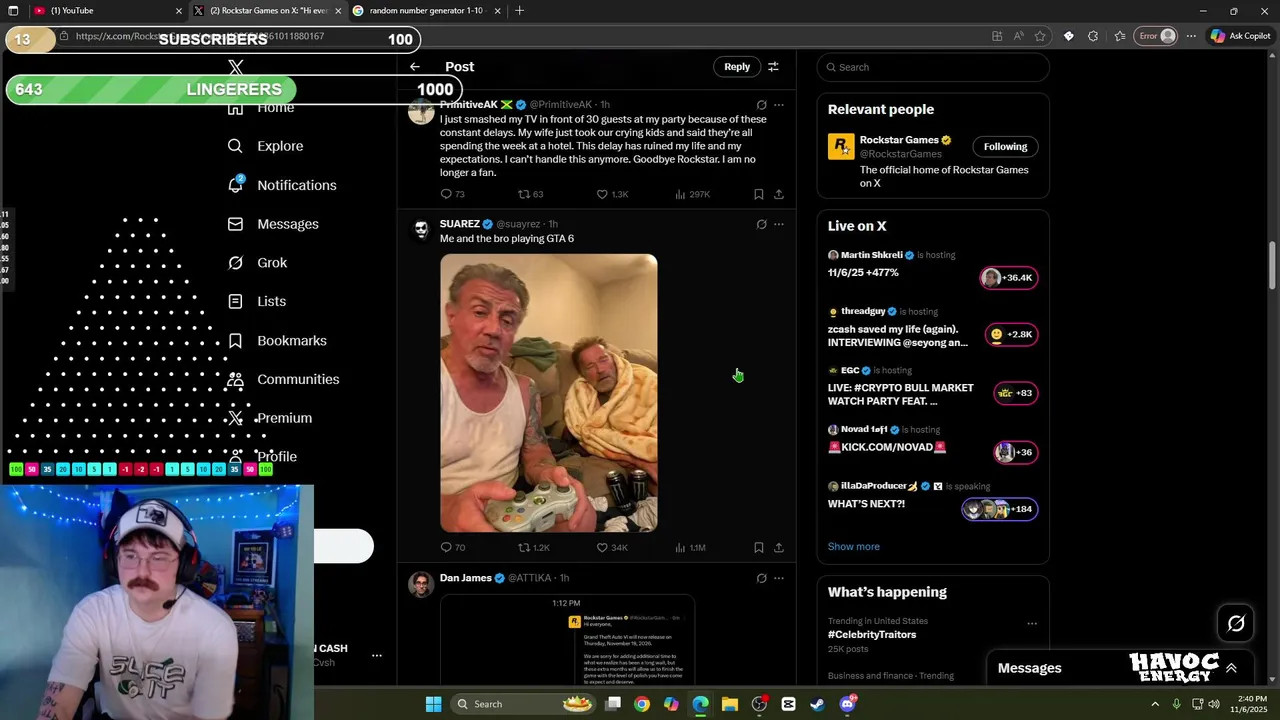
Task: Open reply sorting filter icon next to Reply
Action: (x=773, y=67)
